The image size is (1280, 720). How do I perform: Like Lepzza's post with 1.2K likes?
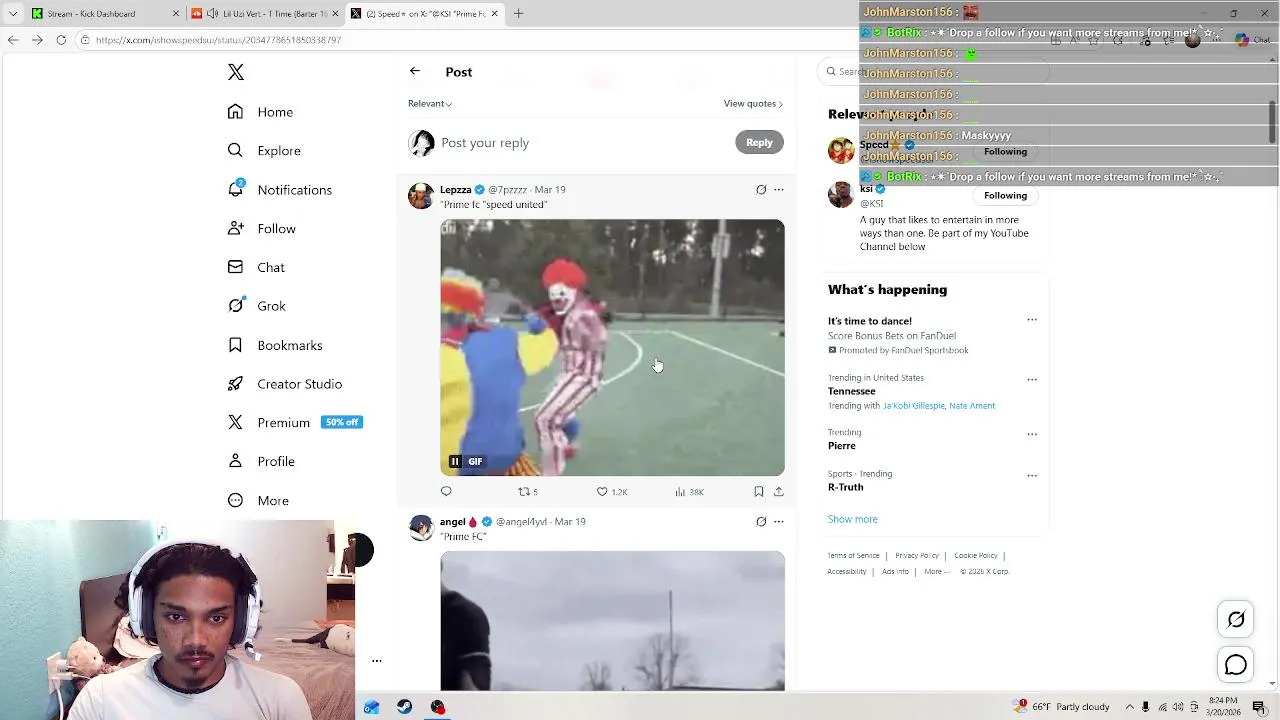pyautogui.click(x=611, y=491)
